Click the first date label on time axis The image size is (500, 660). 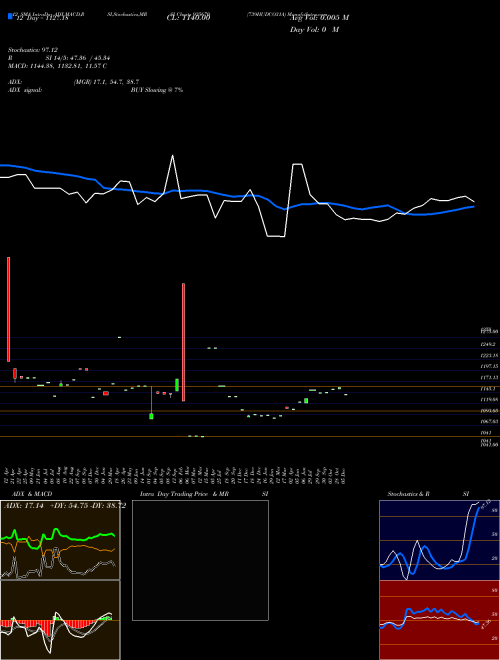click(x=8, y=475)
